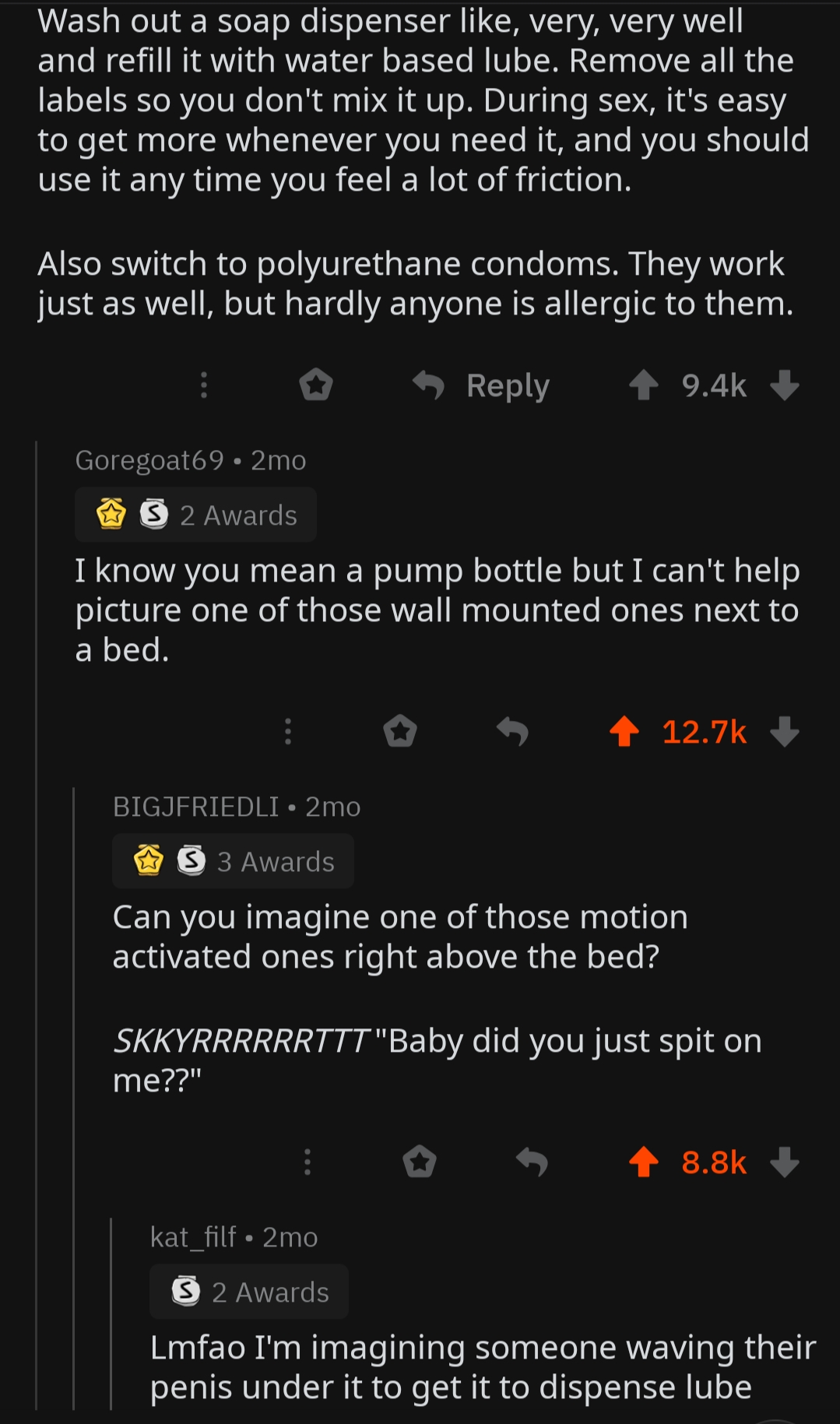Remove upvote from the 12.7k comment
Image resolution: width=840 pixels, height=1424 pixels.
(x=624, y=731)
